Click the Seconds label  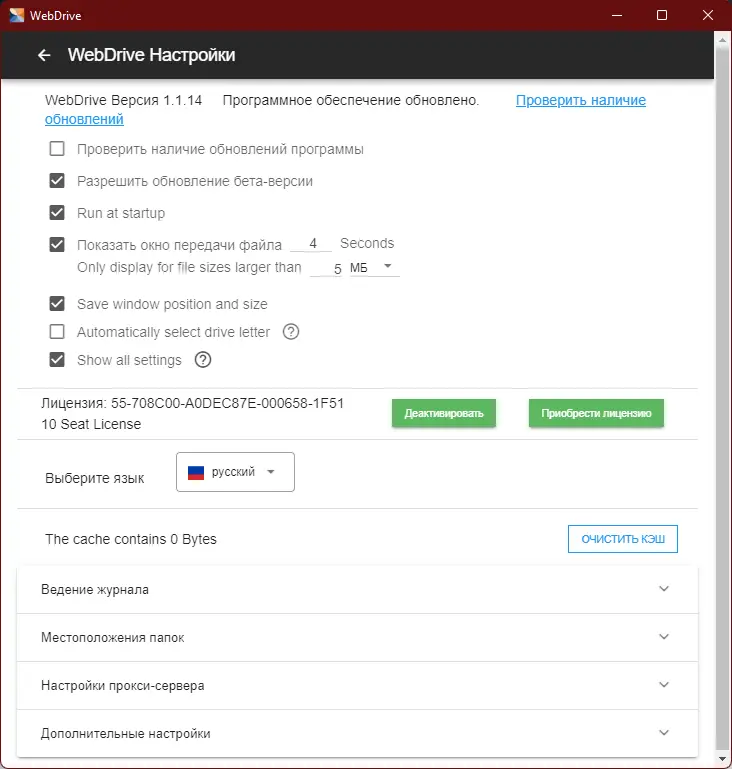click(367, 243)
